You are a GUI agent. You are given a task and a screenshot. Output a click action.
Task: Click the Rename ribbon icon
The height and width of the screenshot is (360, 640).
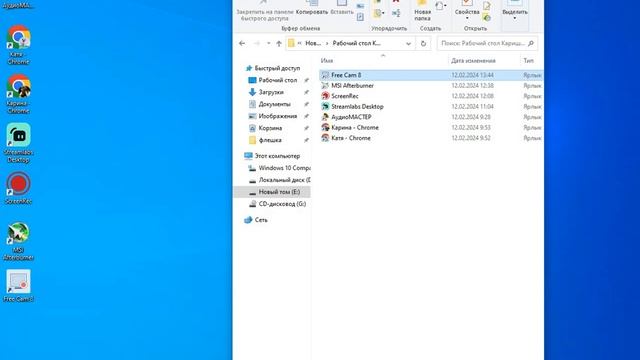pyautogui.click(x=396, y=13)
